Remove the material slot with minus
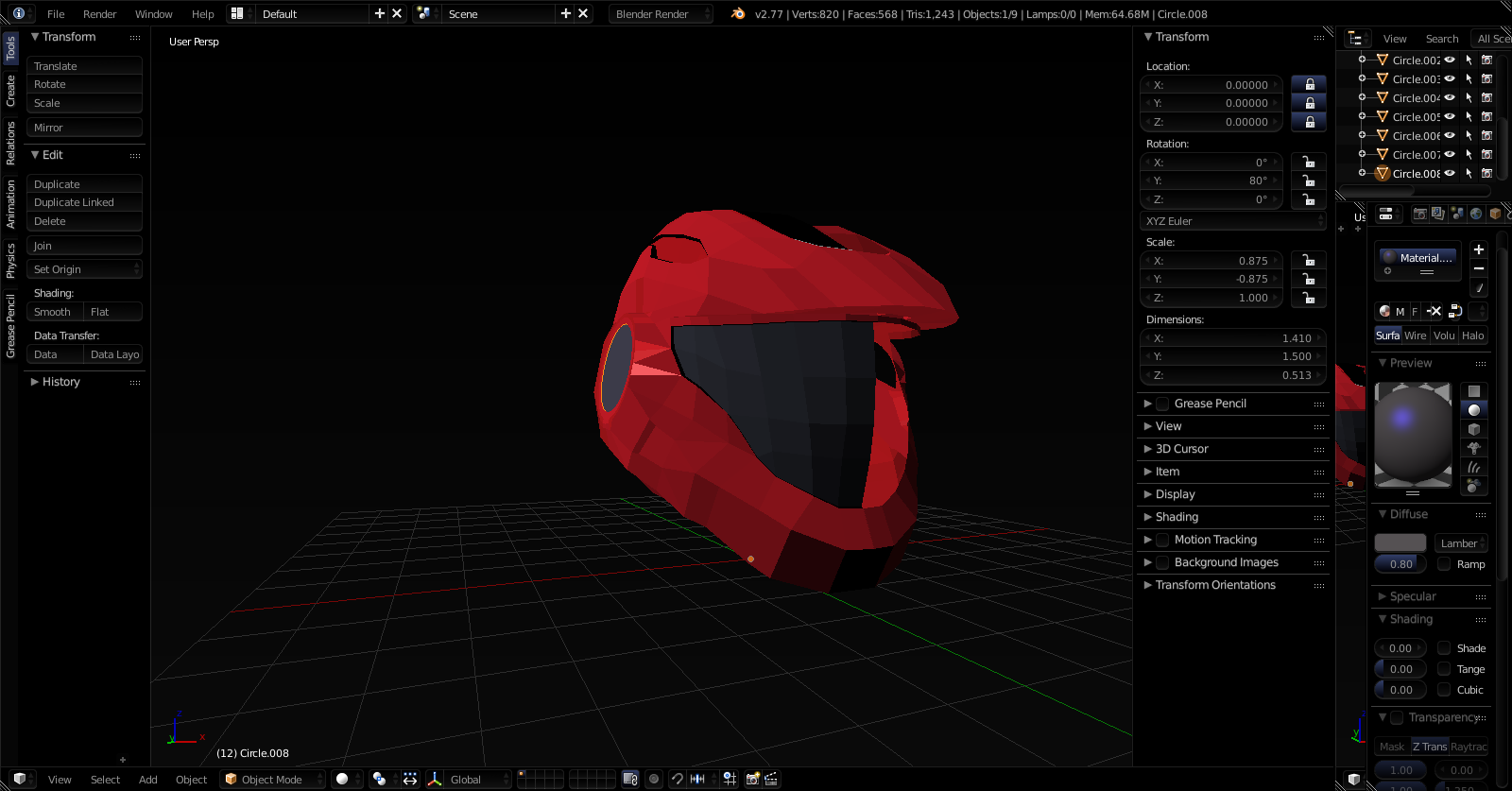 [x=1479, y=268]
